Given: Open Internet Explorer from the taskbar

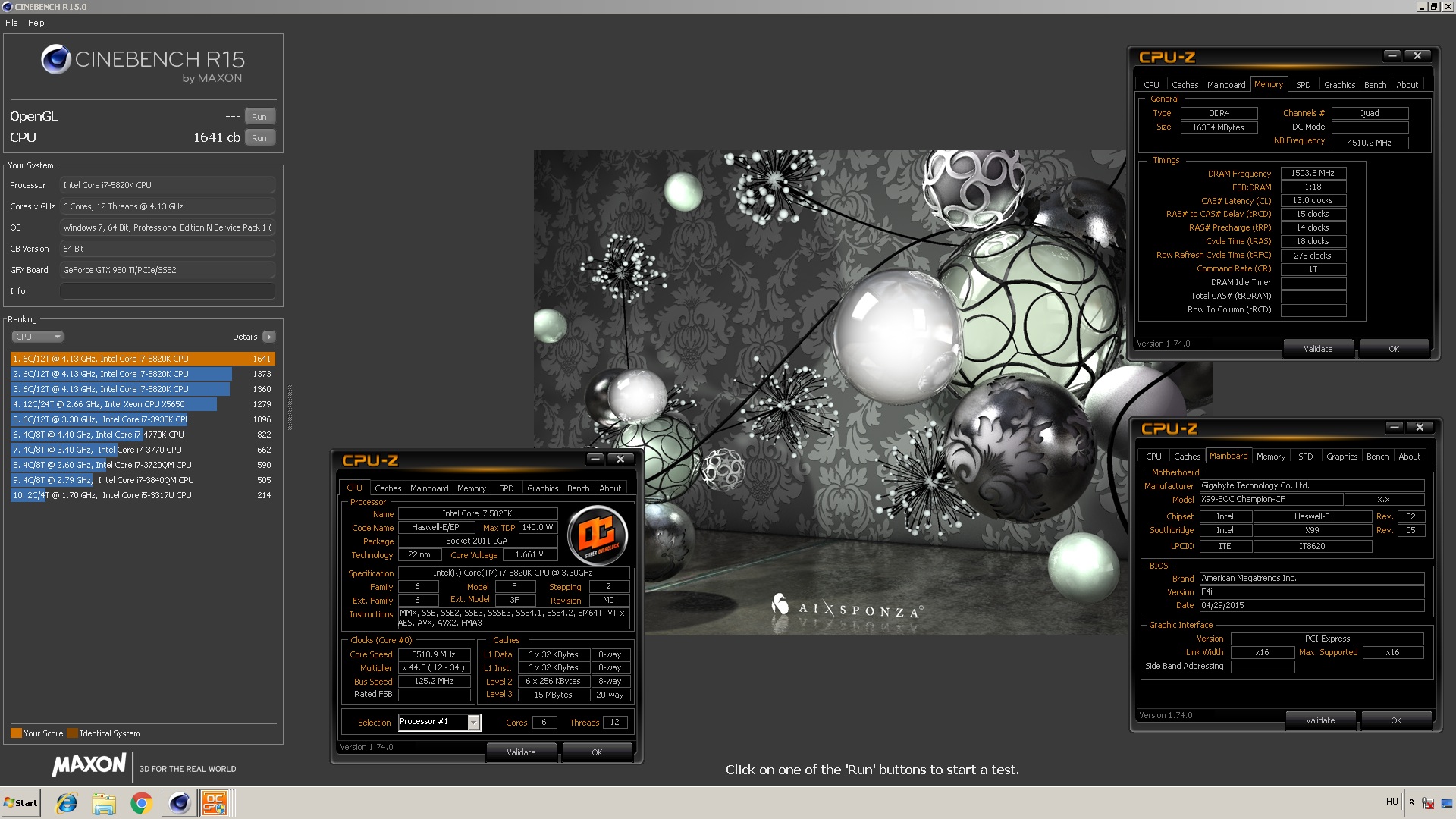Looking at the screenshot, I should (67, 802).
